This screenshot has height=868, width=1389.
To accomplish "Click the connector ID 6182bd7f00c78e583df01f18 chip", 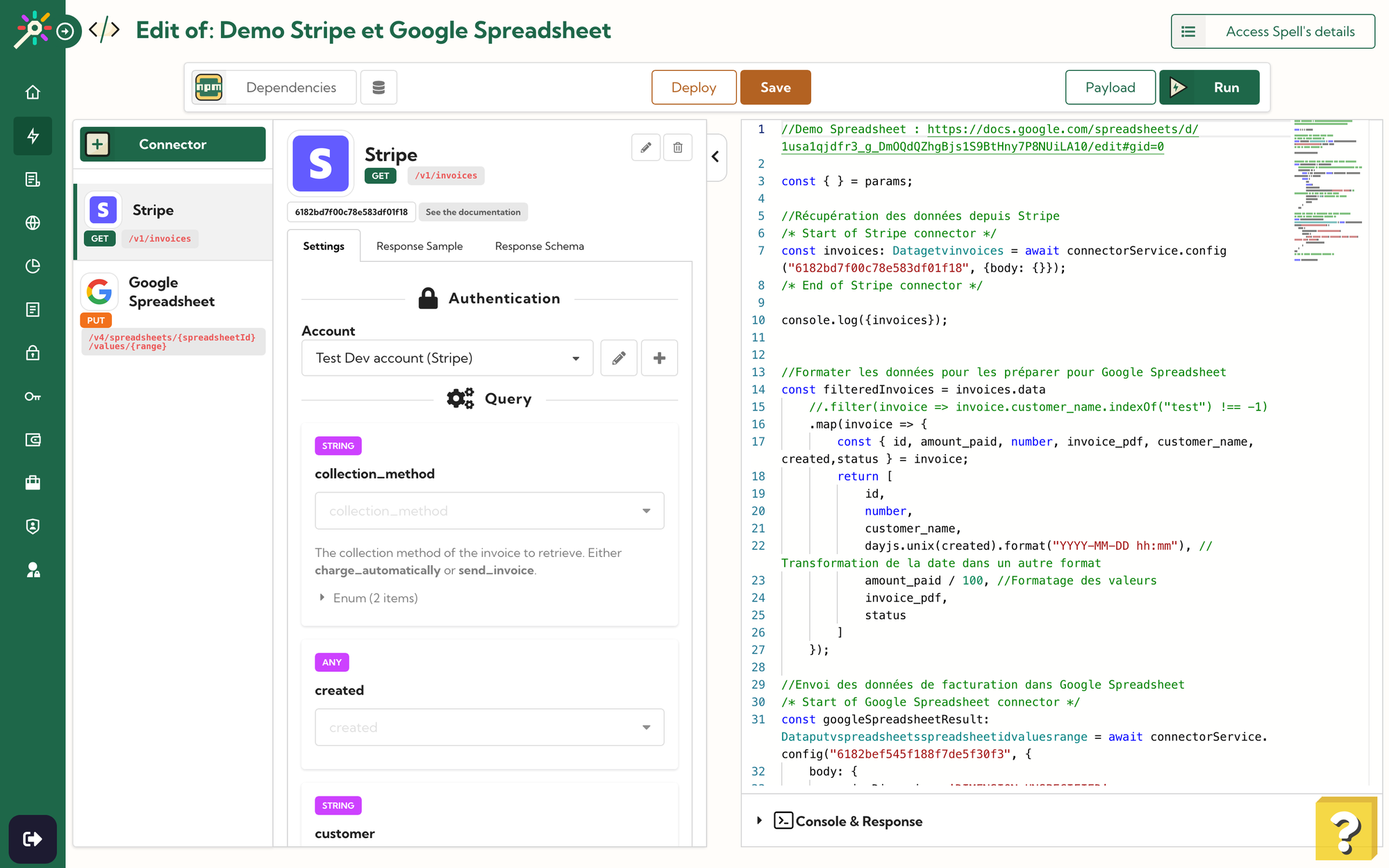I will (351, 212).
